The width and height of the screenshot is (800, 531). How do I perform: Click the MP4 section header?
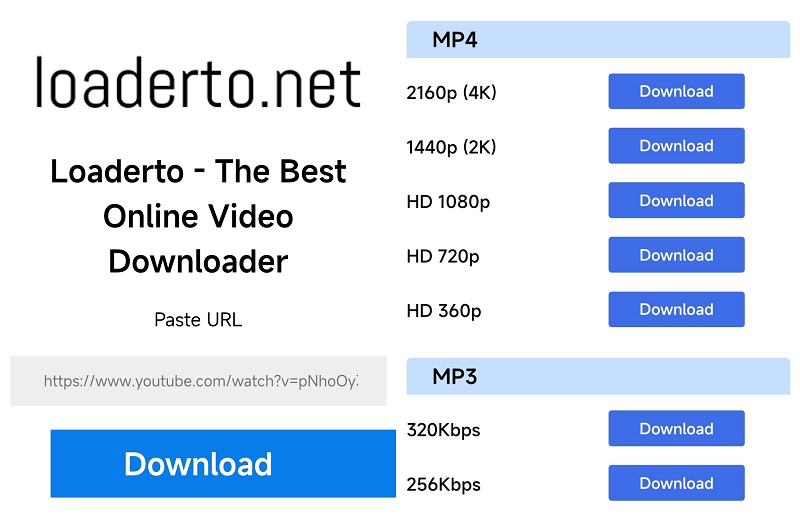(x=598, y=40)
